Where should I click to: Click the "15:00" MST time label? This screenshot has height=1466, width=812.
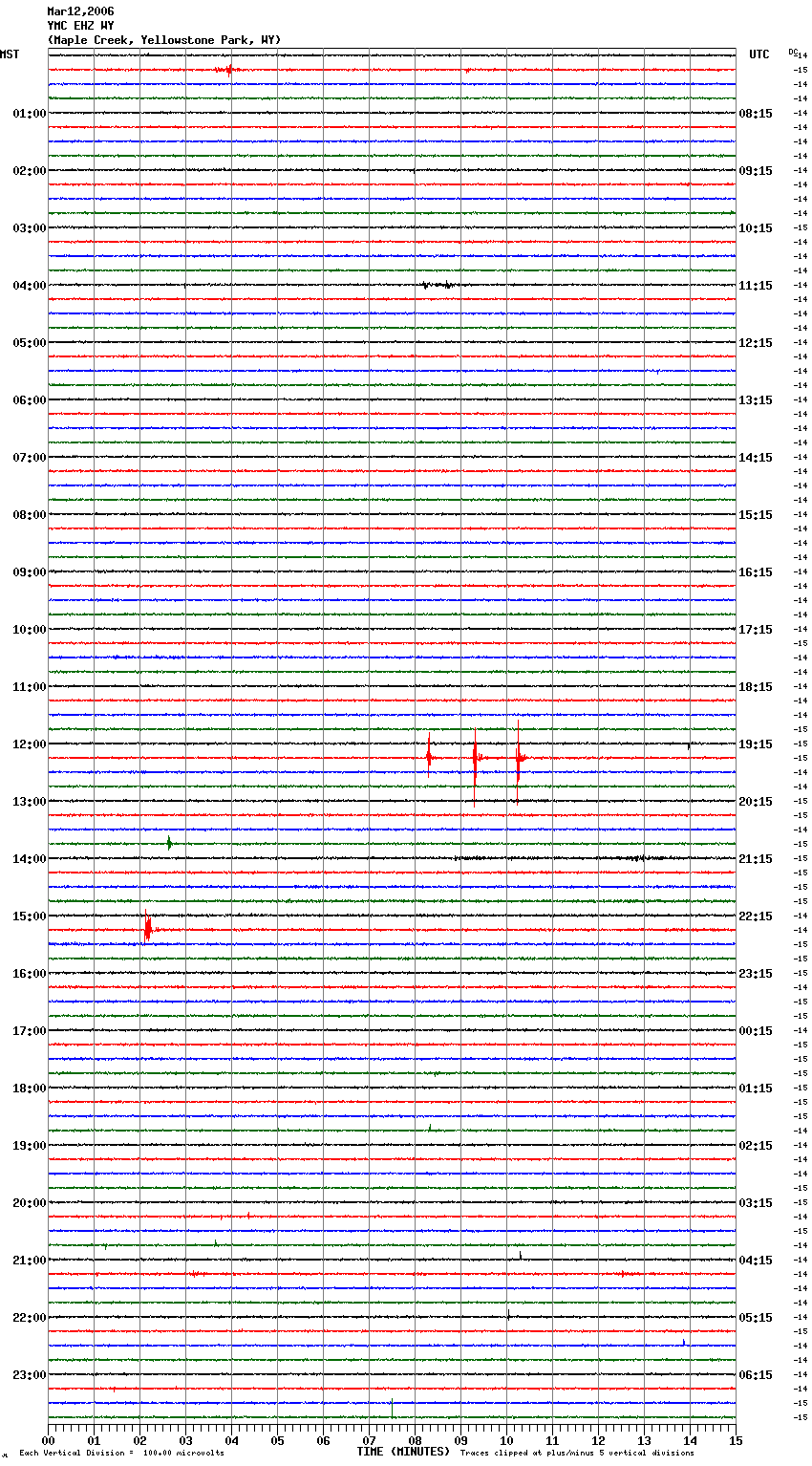click(29, 916)
